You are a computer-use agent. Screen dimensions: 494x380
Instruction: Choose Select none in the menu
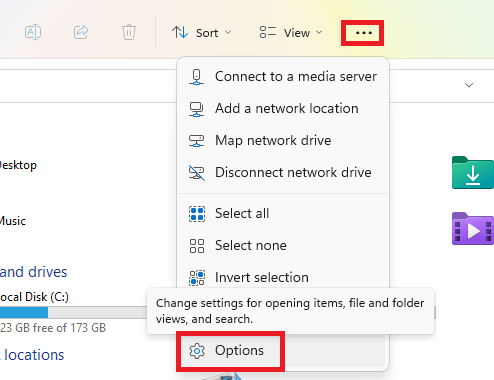[x=283, y=246]
